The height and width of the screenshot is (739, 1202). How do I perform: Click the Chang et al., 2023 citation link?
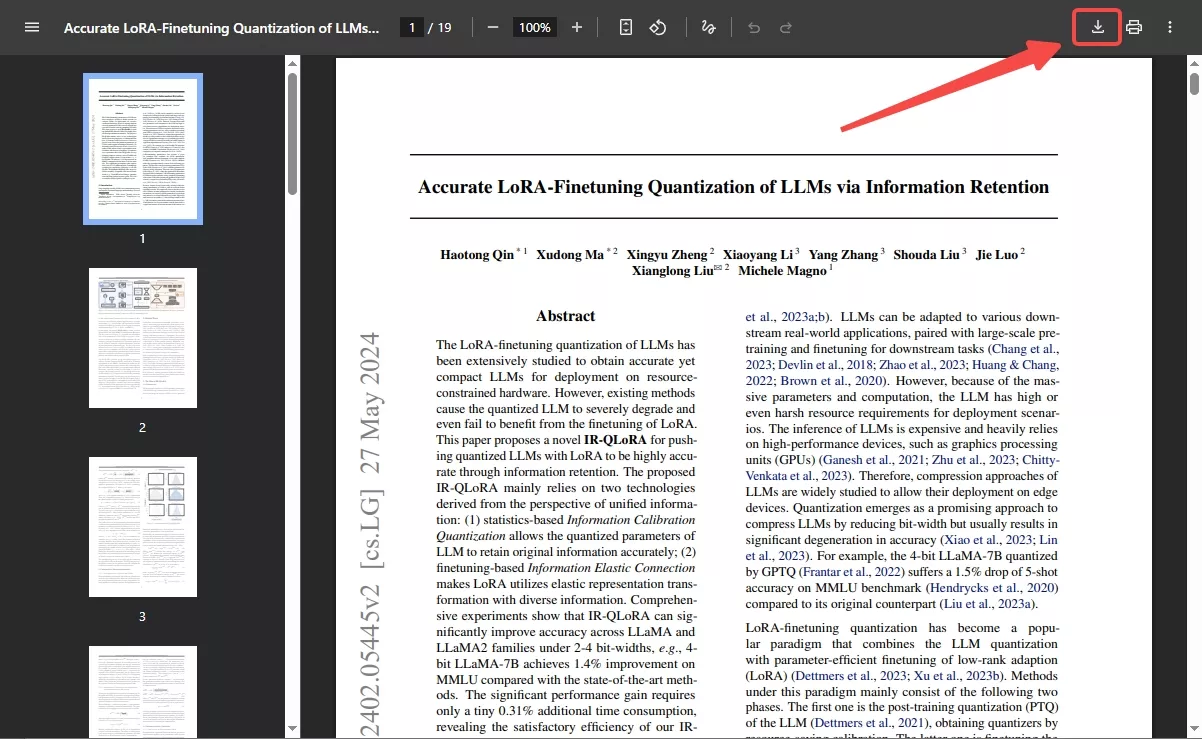coord(1024,349)
